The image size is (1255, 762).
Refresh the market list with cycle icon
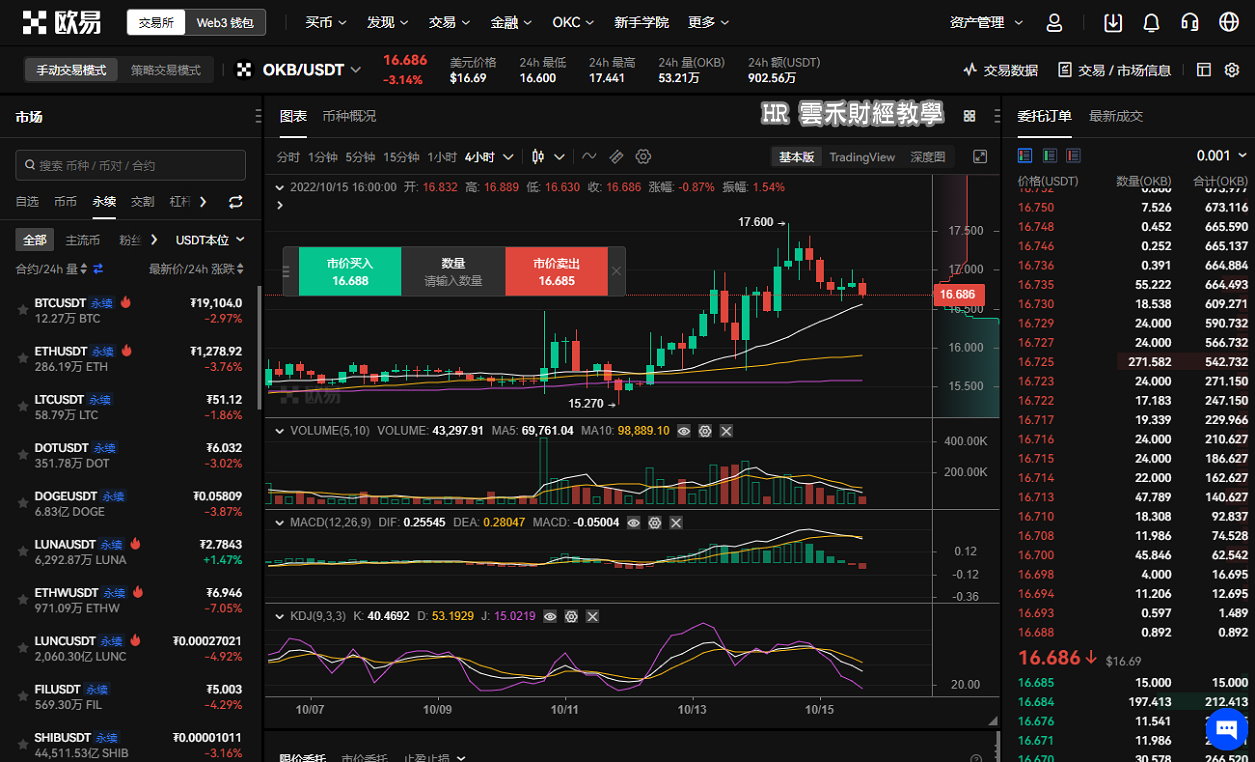[236, 202]
